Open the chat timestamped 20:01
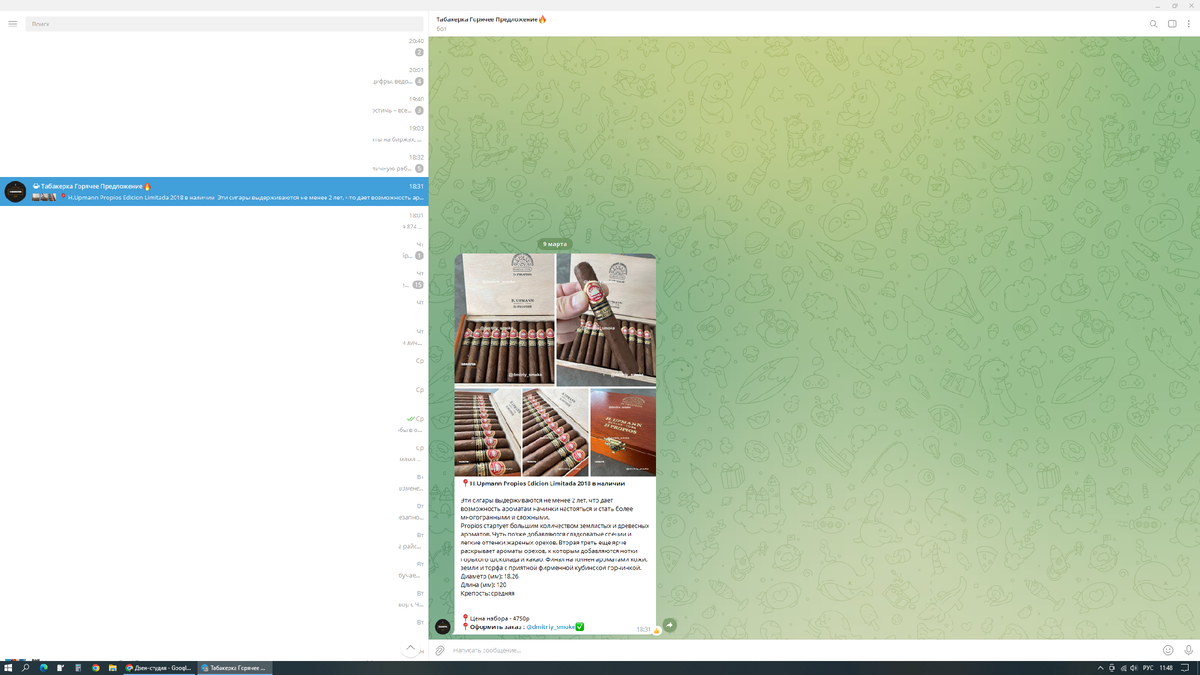Image resolution: width=1200 pixels, height=675 pixels. click(x=214, y=75)
